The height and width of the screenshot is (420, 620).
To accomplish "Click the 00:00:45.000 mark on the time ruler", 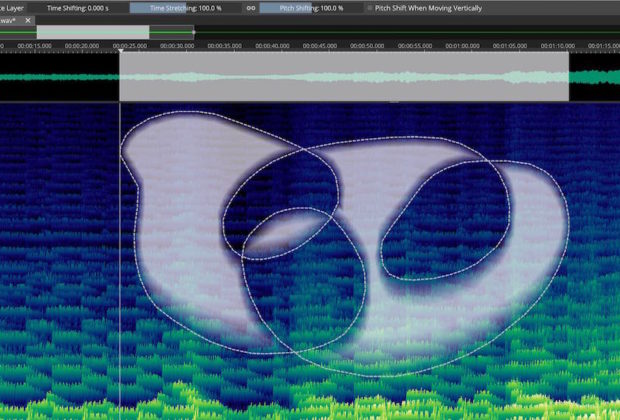I will pos(320,46).
